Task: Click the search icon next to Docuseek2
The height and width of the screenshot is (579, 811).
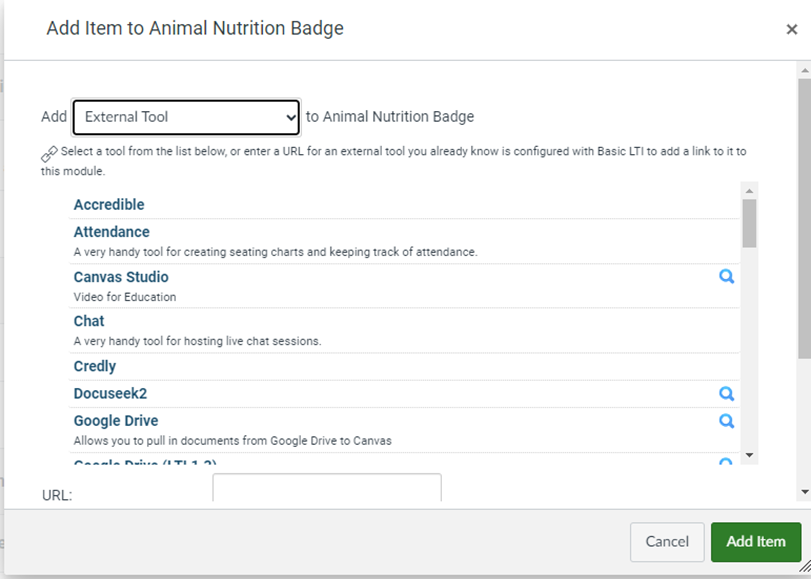Action: (x=726, y=394)
